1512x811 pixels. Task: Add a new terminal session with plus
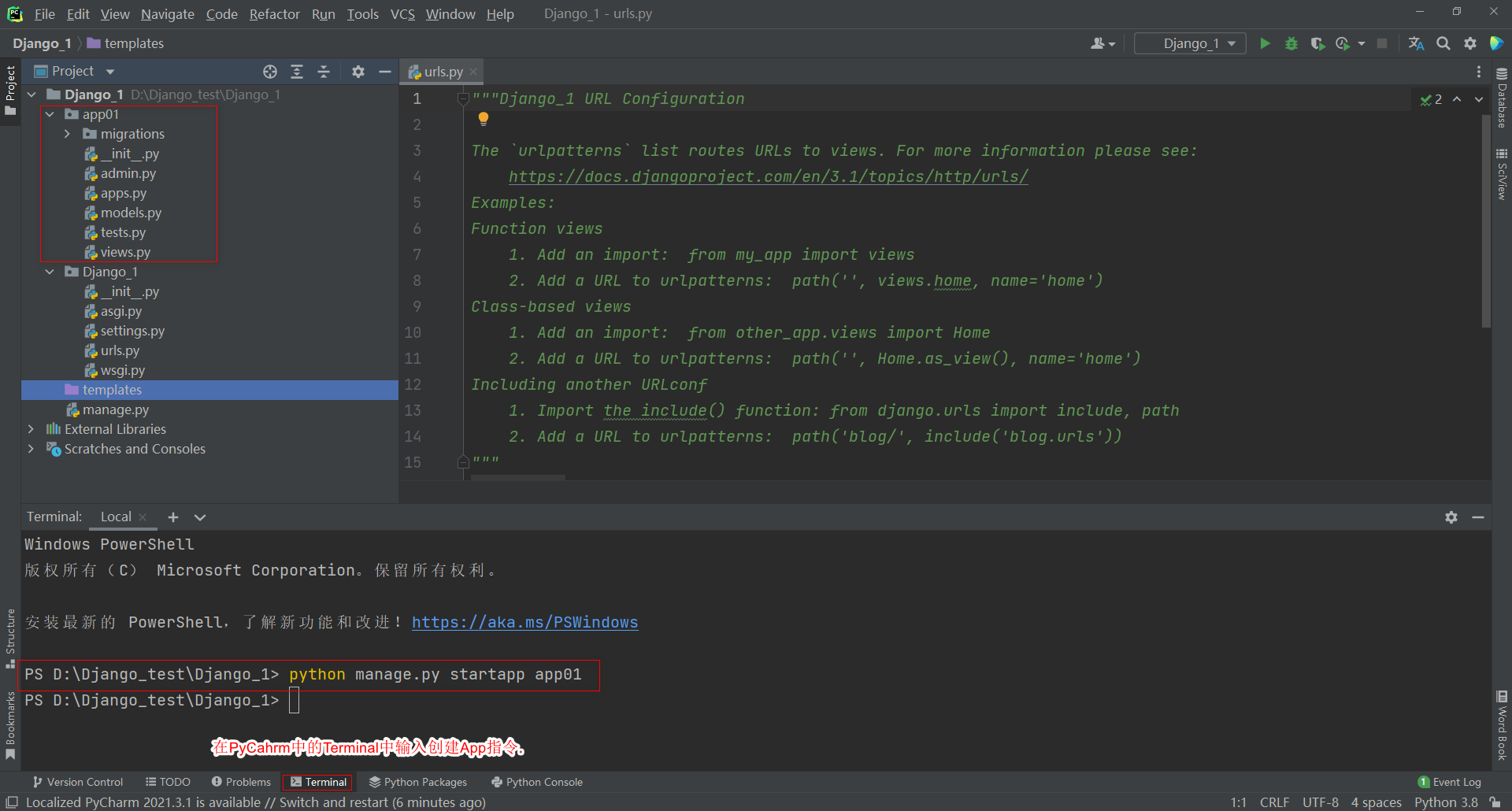click(173, 517)
